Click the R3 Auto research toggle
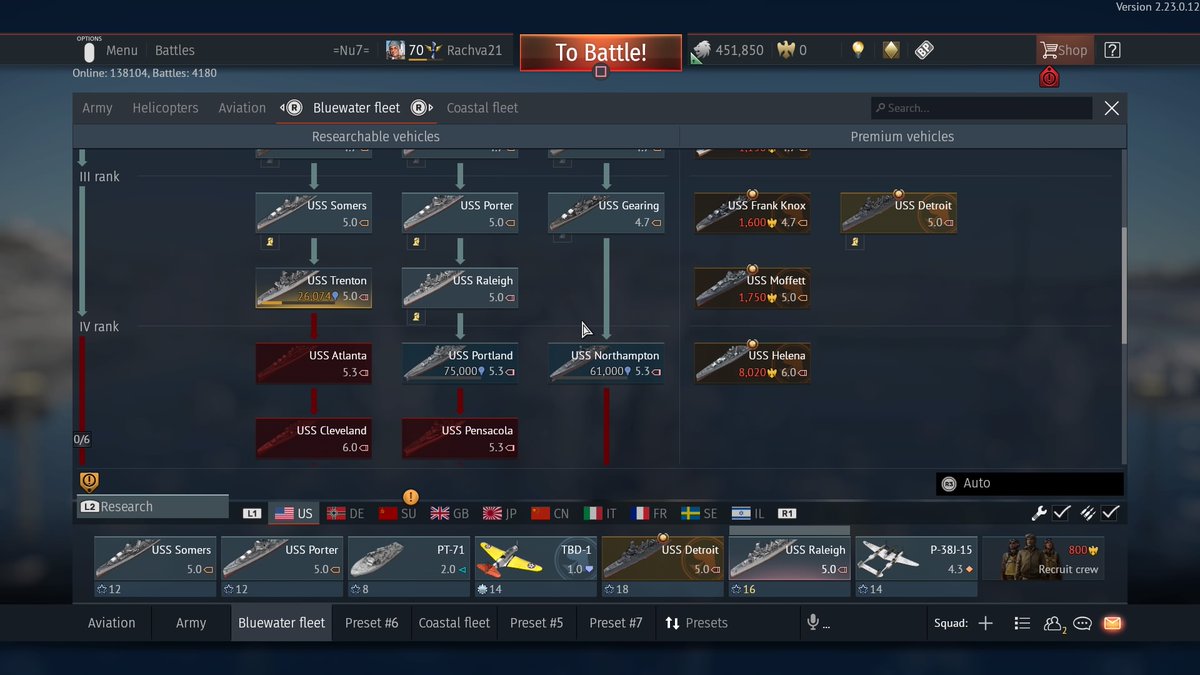1200x675 pixels. (1030, 484)
